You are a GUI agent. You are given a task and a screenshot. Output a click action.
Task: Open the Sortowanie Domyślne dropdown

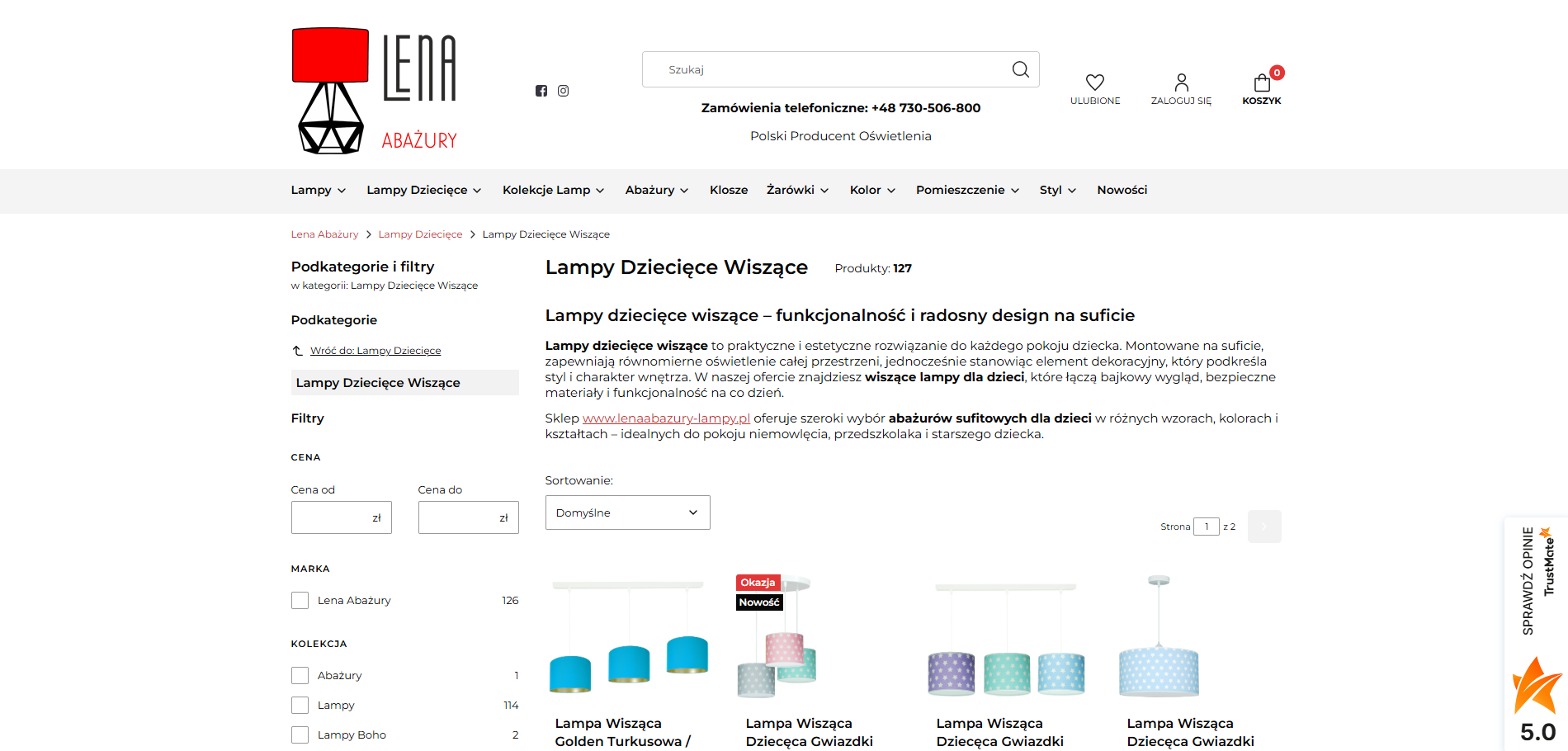click(x=627, y=512)
